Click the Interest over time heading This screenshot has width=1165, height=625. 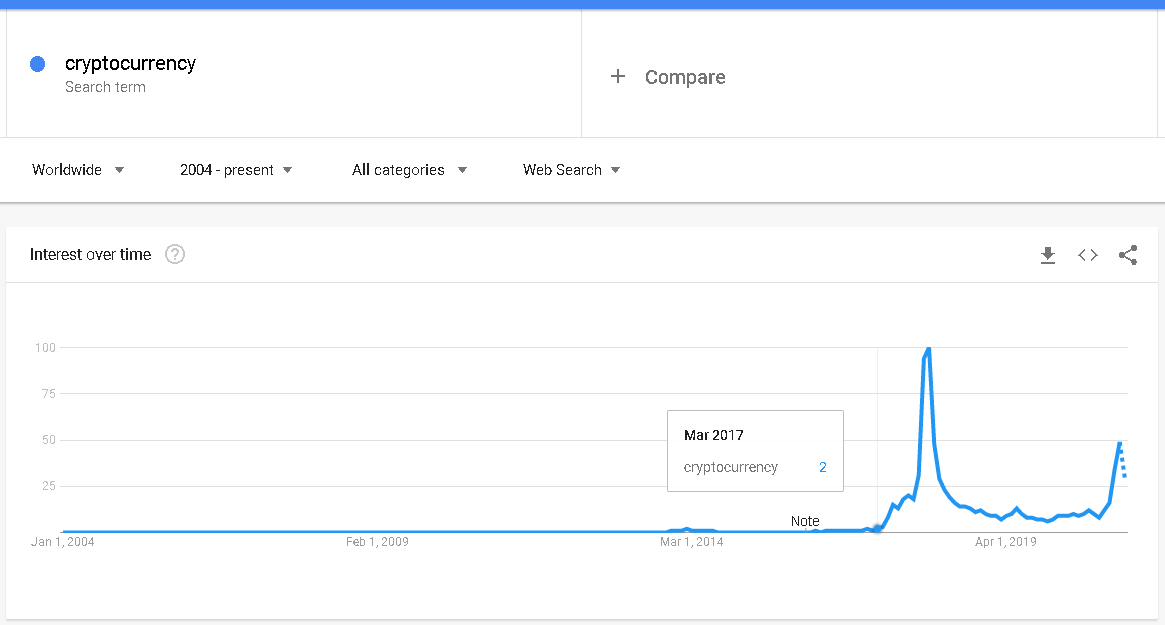[90, 254]
